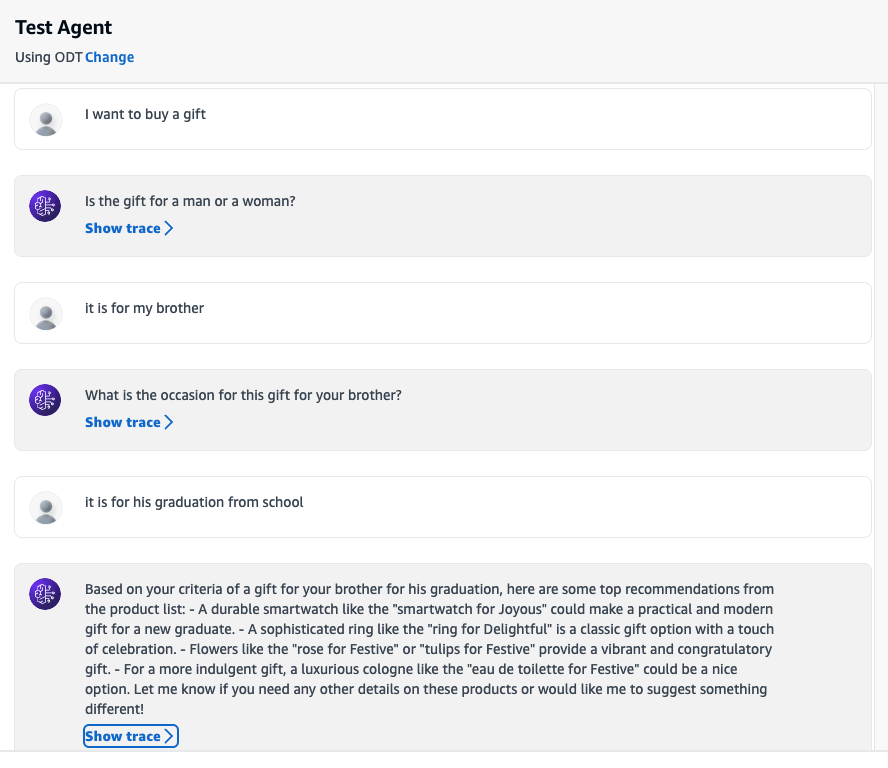This screenshot has height=768, width=888.
Task: Click user avatar beside graduation message
Action: (x=46, y=508)
